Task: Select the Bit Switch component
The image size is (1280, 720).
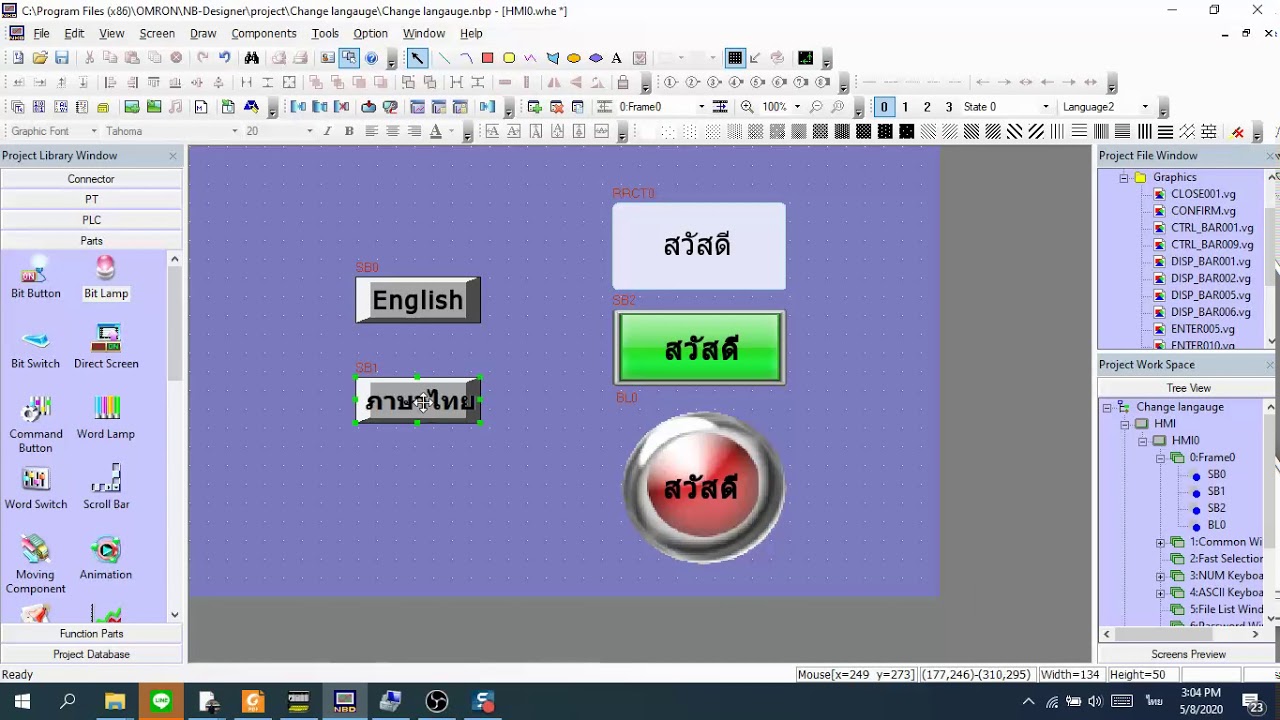Action: 36,348
